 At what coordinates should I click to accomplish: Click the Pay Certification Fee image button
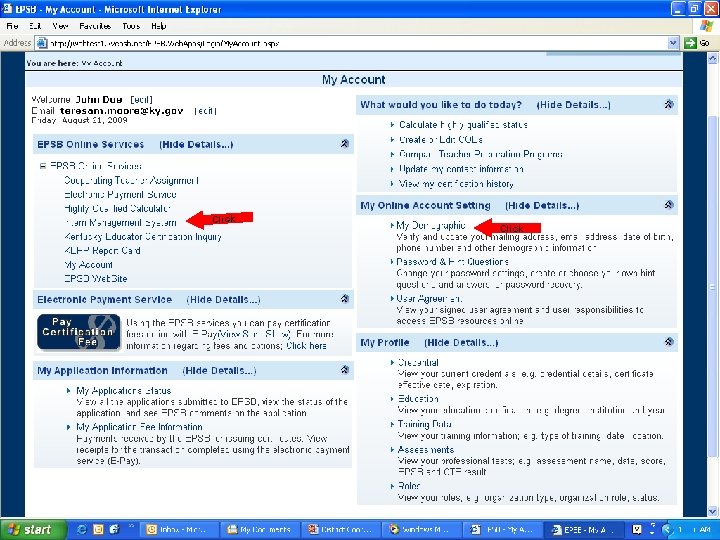coord(79,332)
